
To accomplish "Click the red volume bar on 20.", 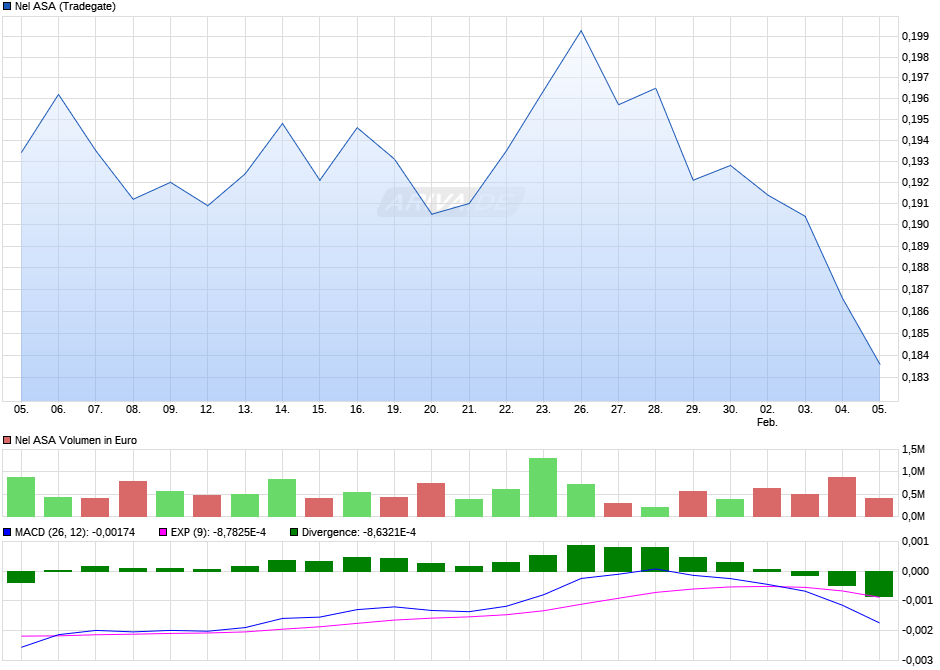I will [431, 500].
